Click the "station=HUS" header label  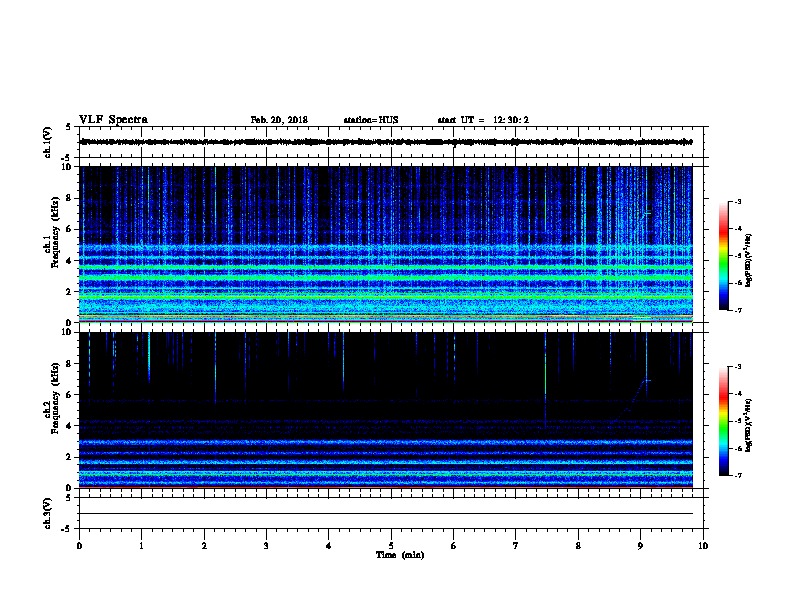371,120
